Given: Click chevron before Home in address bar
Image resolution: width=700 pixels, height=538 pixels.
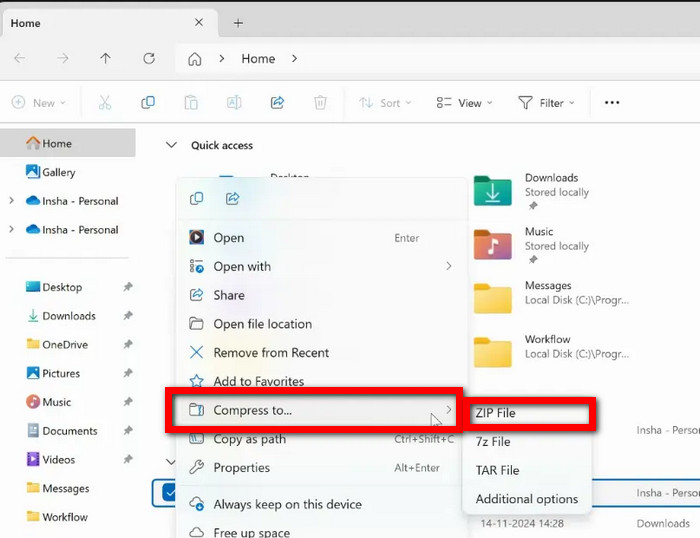Looking at the screenshot, I should click(221, 58).
